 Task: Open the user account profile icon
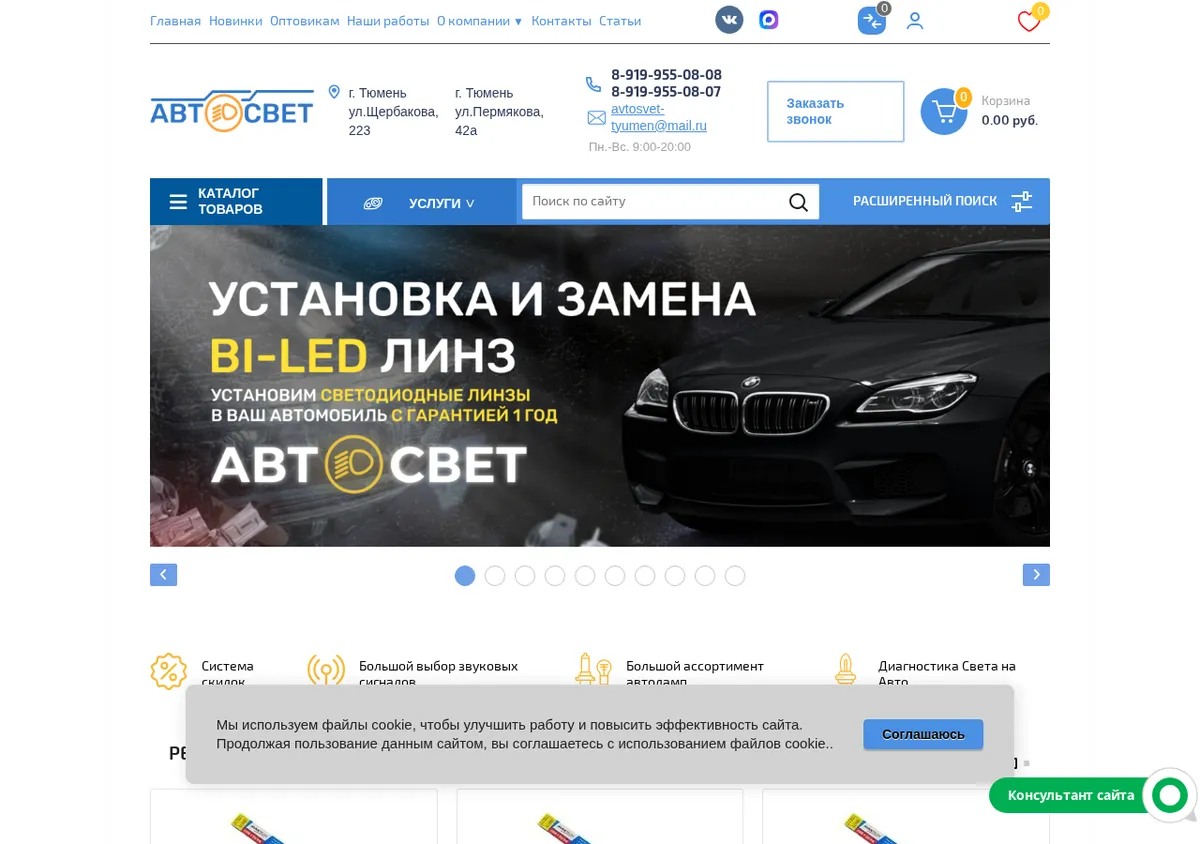coord(915,21)
